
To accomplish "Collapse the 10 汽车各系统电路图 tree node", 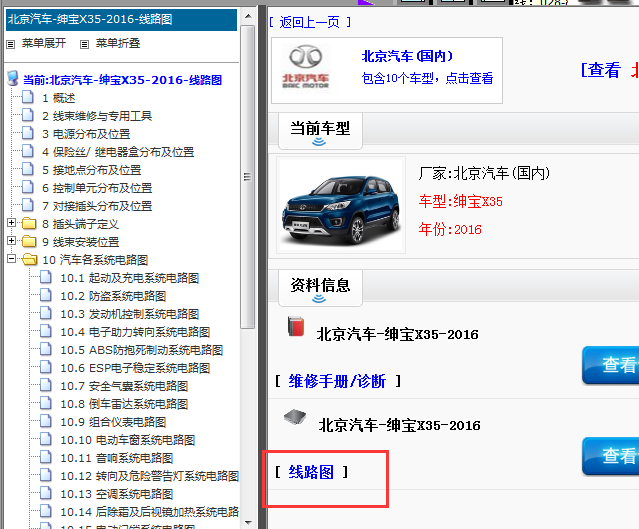I will point(11,259).
